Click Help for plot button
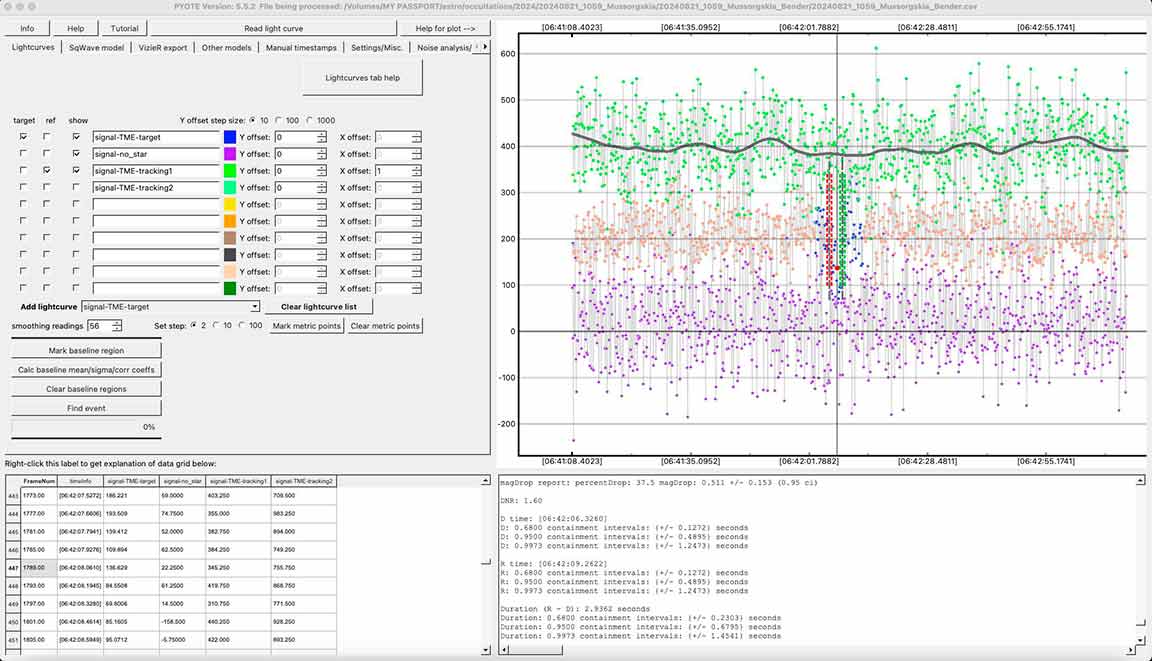This screenshot has width=1152, height=661. (445, 29)
